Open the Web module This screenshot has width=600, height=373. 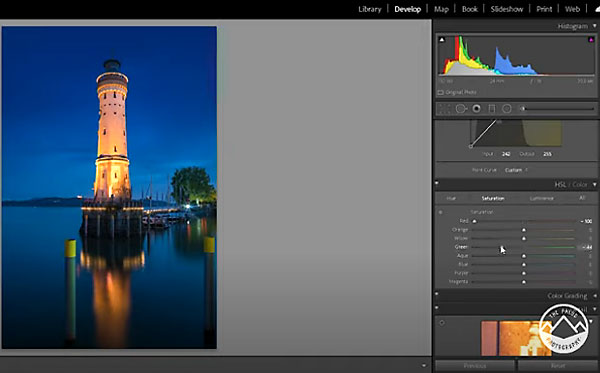[x=572, y=9]
